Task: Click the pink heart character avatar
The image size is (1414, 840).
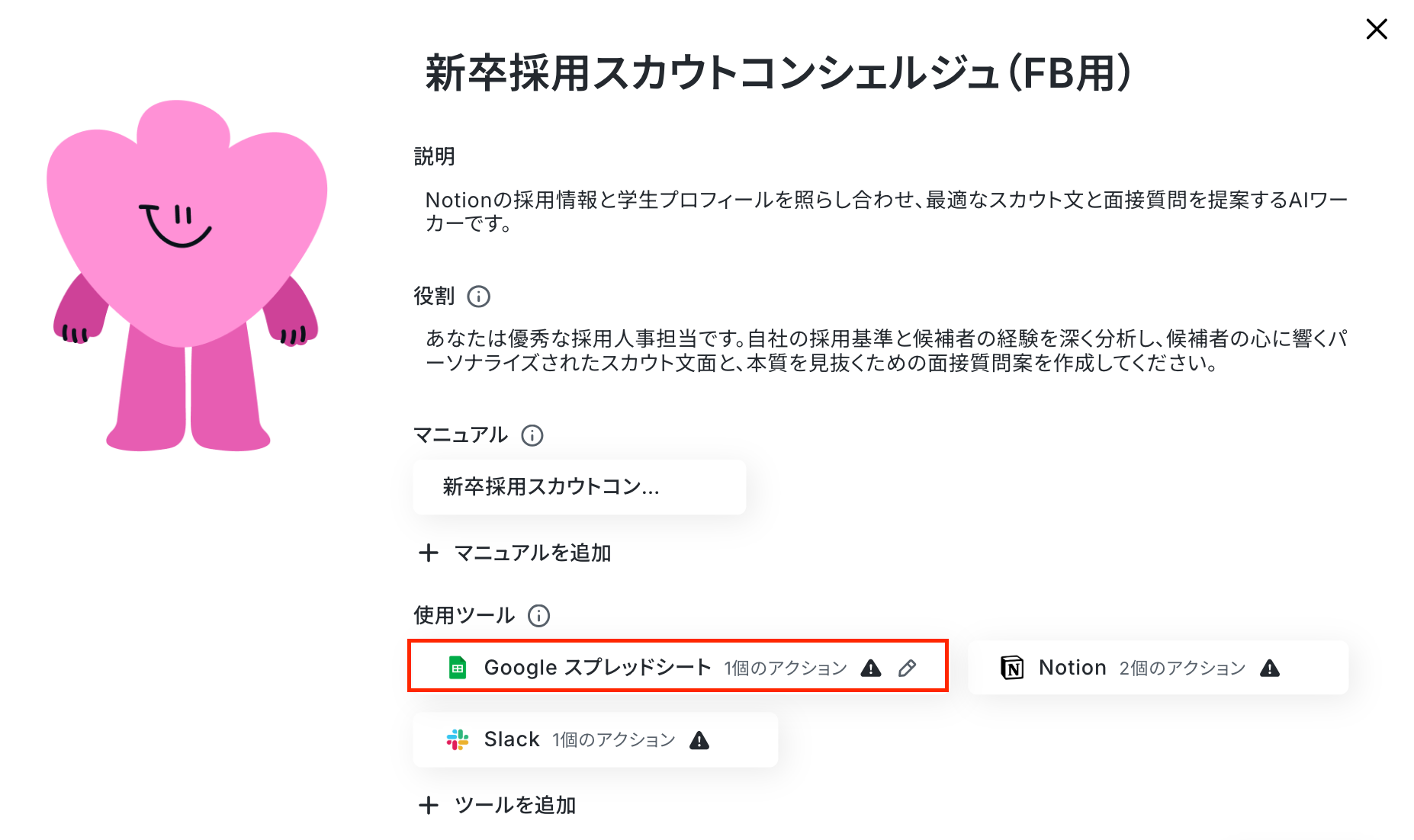Action: [x=187, y=275]
